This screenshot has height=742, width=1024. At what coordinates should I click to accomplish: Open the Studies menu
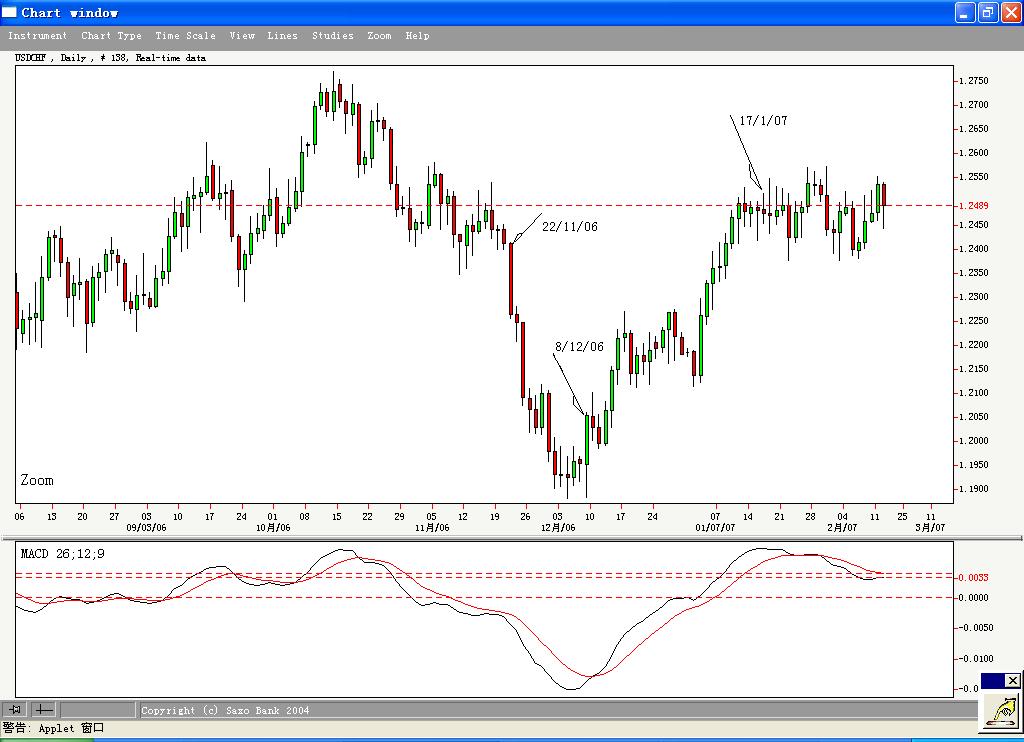point(332,36)
